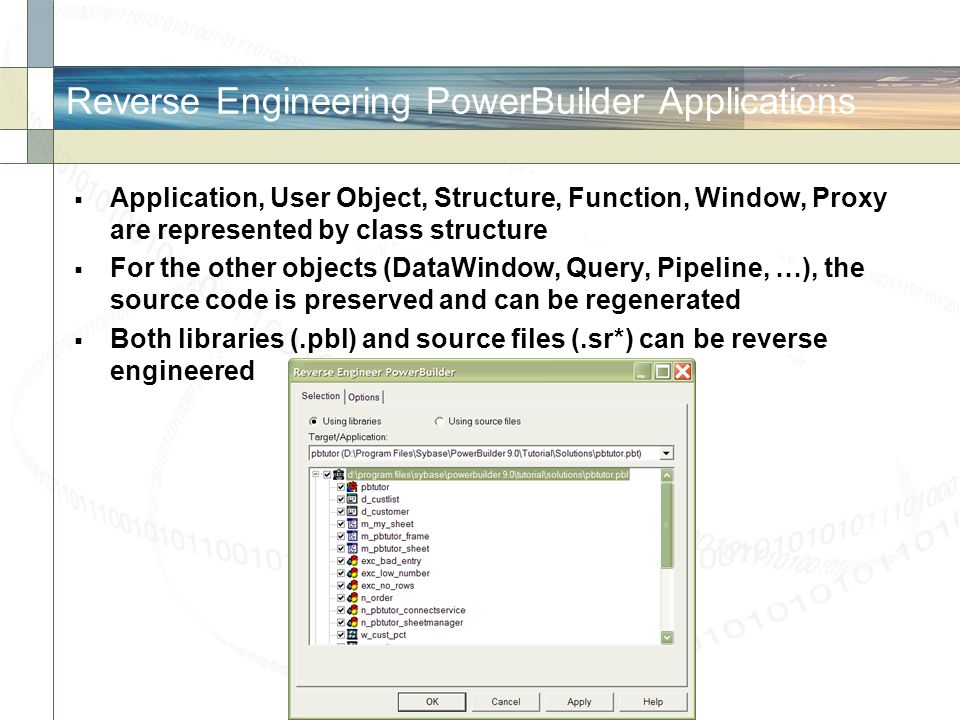Click the m_pbtutor_frame menu icon
Image resolution: width=960 pixels, height=720 pixels.
(x=352, y=536)
